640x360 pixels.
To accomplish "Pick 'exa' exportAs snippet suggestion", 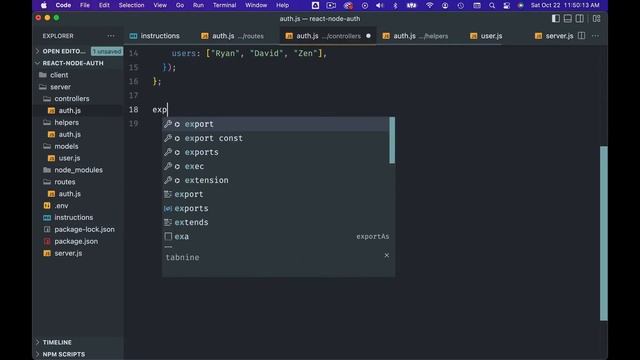I will click(276, 236).
